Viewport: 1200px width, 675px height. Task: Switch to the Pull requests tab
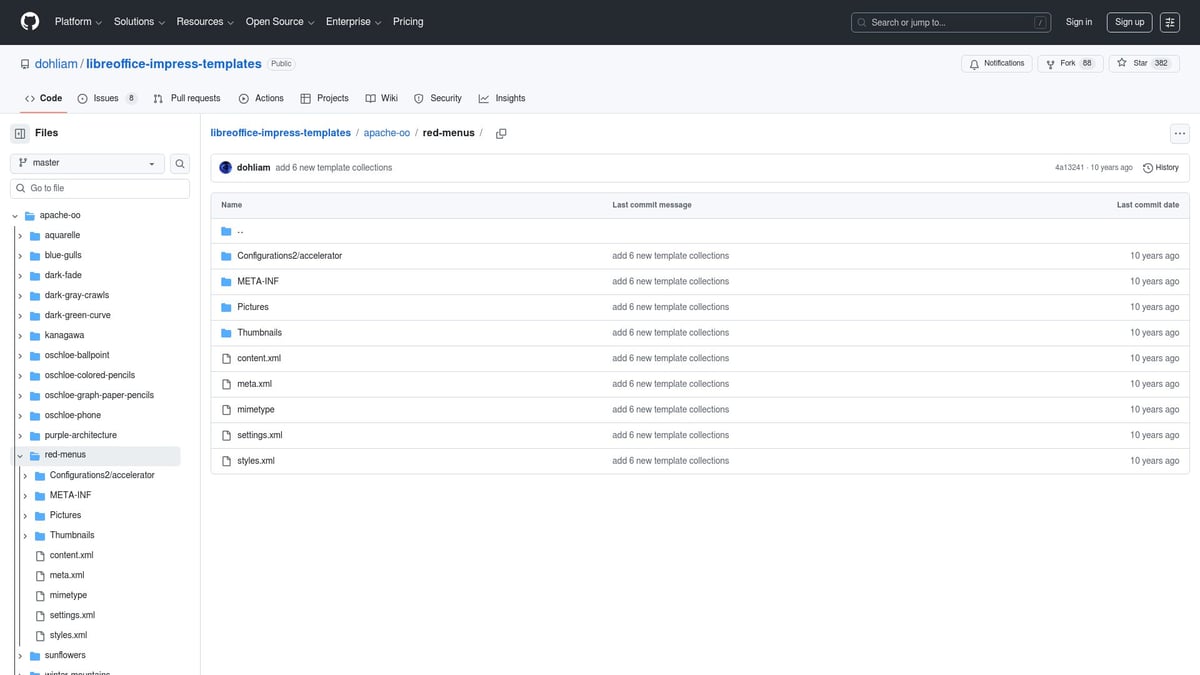click(187, 98)
